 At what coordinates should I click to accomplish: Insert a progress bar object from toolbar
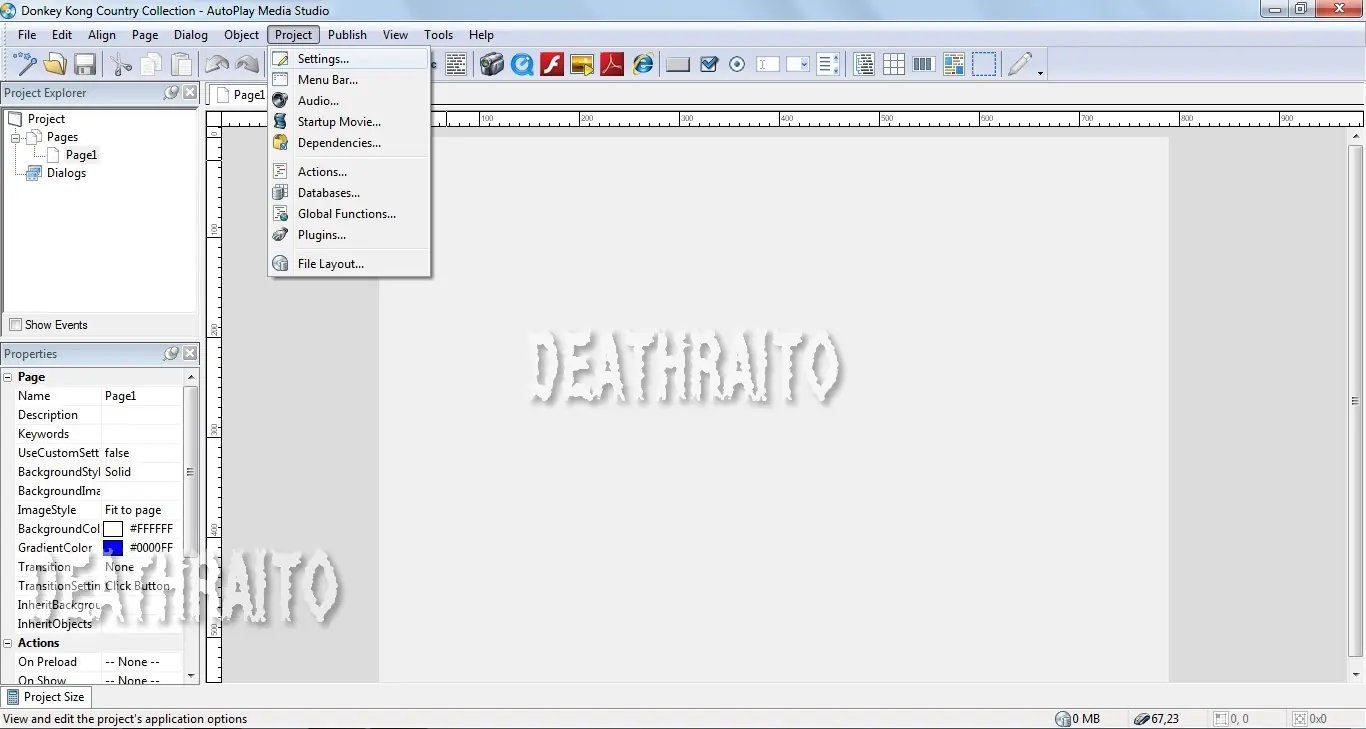[924, 65]
